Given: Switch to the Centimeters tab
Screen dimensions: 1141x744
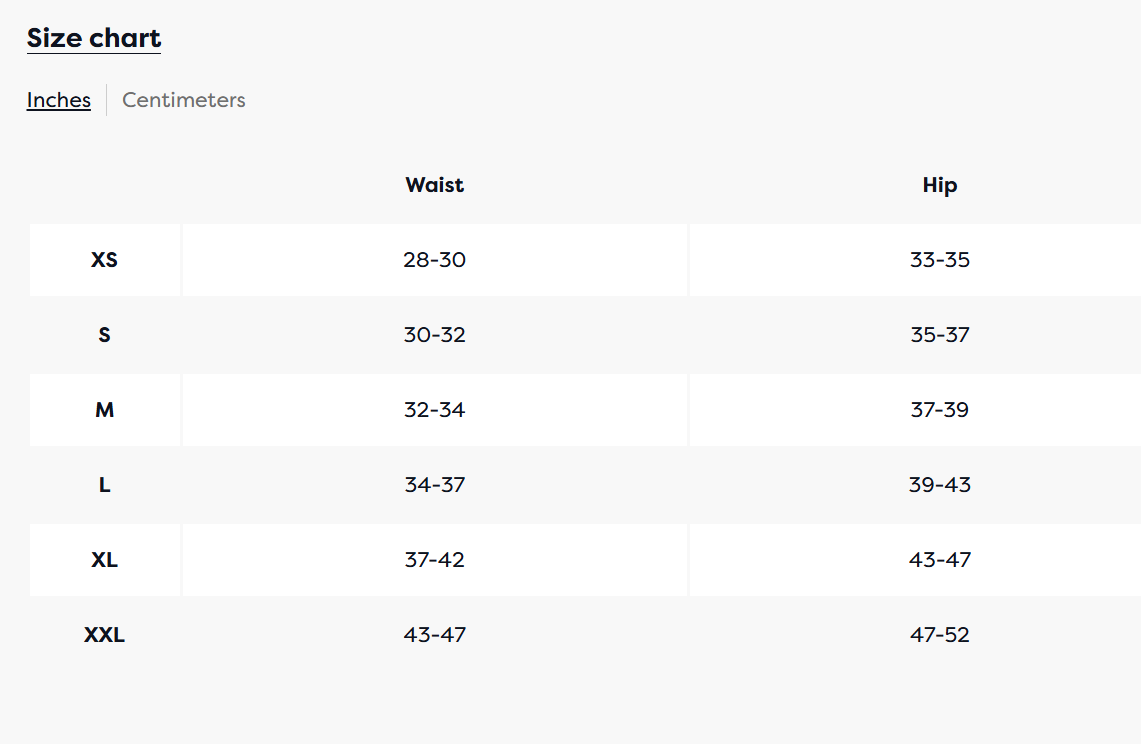Looking at the screenshot, I should (x=183, y=100).
